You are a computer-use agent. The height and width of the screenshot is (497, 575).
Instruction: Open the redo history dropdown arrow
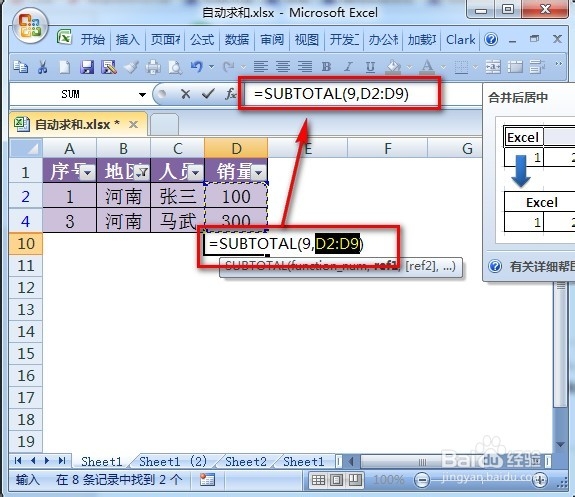click(243, 67)
